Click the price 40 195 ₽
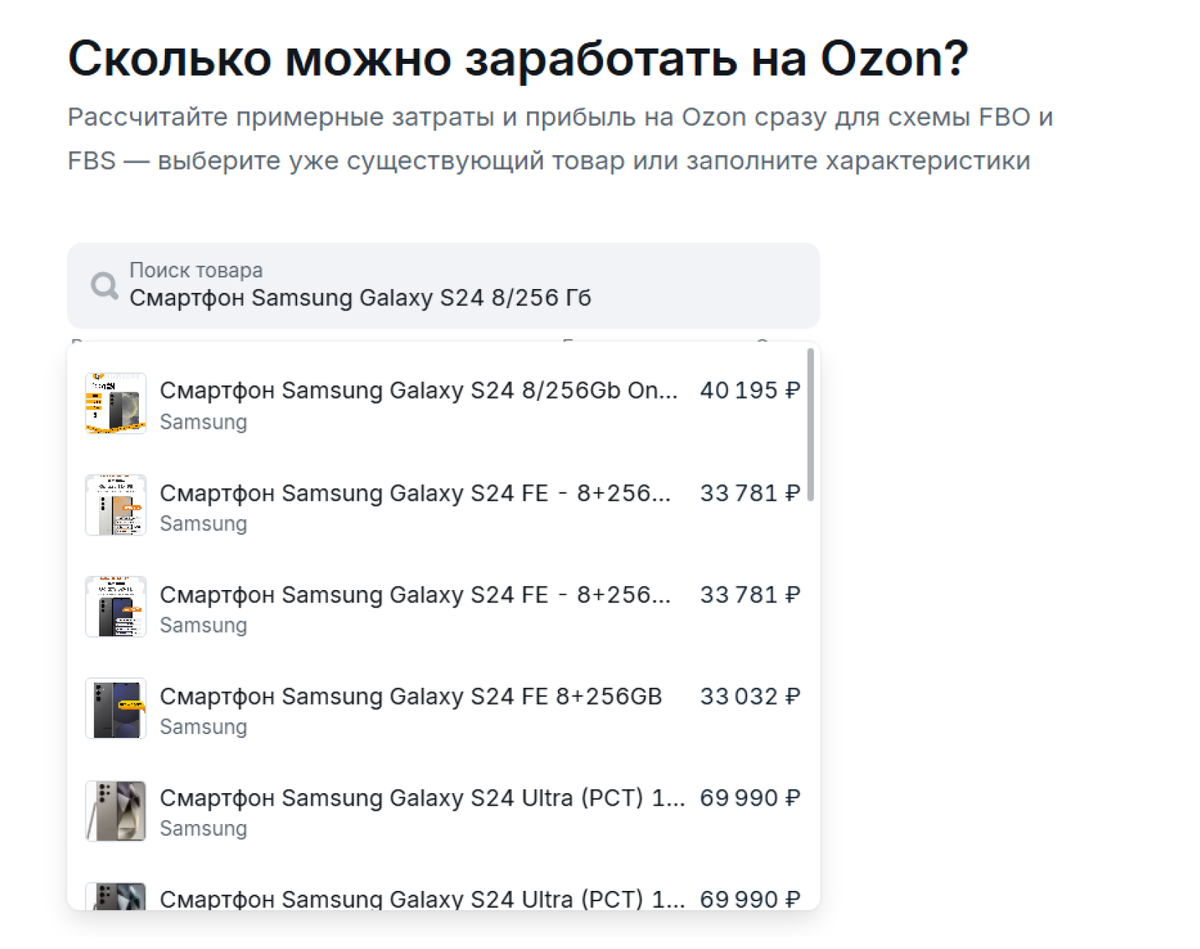1200x949 pixels. pos(750,391)
